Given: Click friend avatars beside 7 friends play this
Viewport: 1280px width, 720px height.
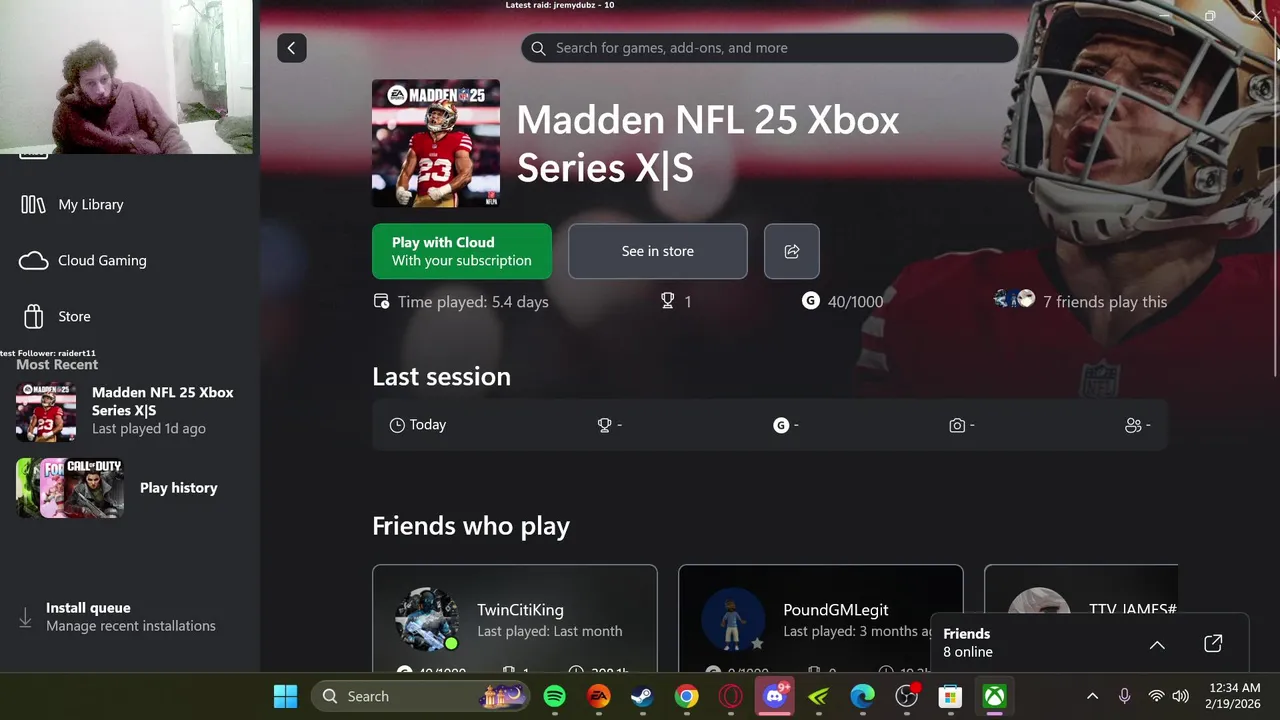Looking at the screenshot, I should (x=1014, y=298).
